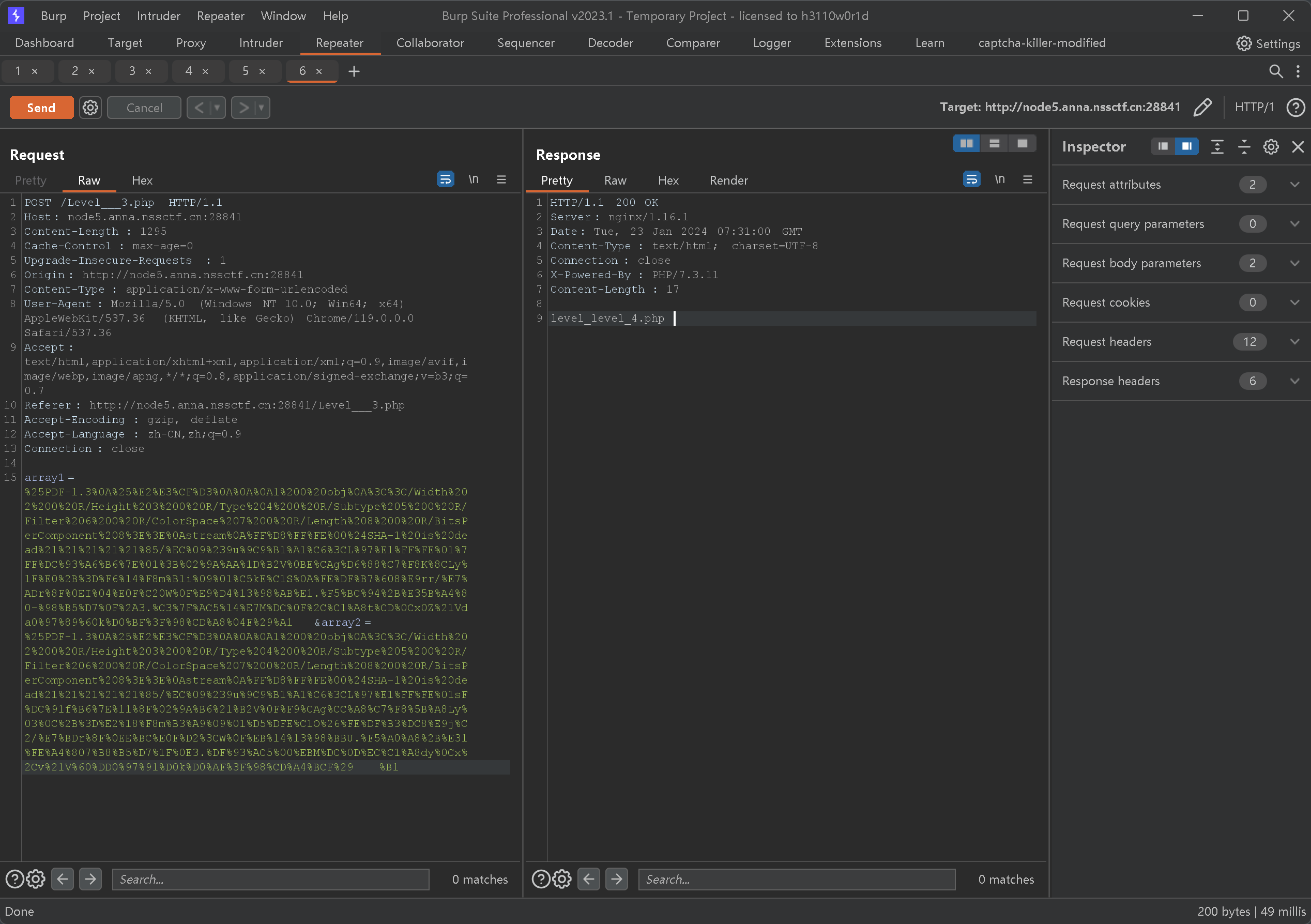This screenshot has width=1311, height=924.
Task: Switch to the Intruder tool tab
Action: click(261, 43)
